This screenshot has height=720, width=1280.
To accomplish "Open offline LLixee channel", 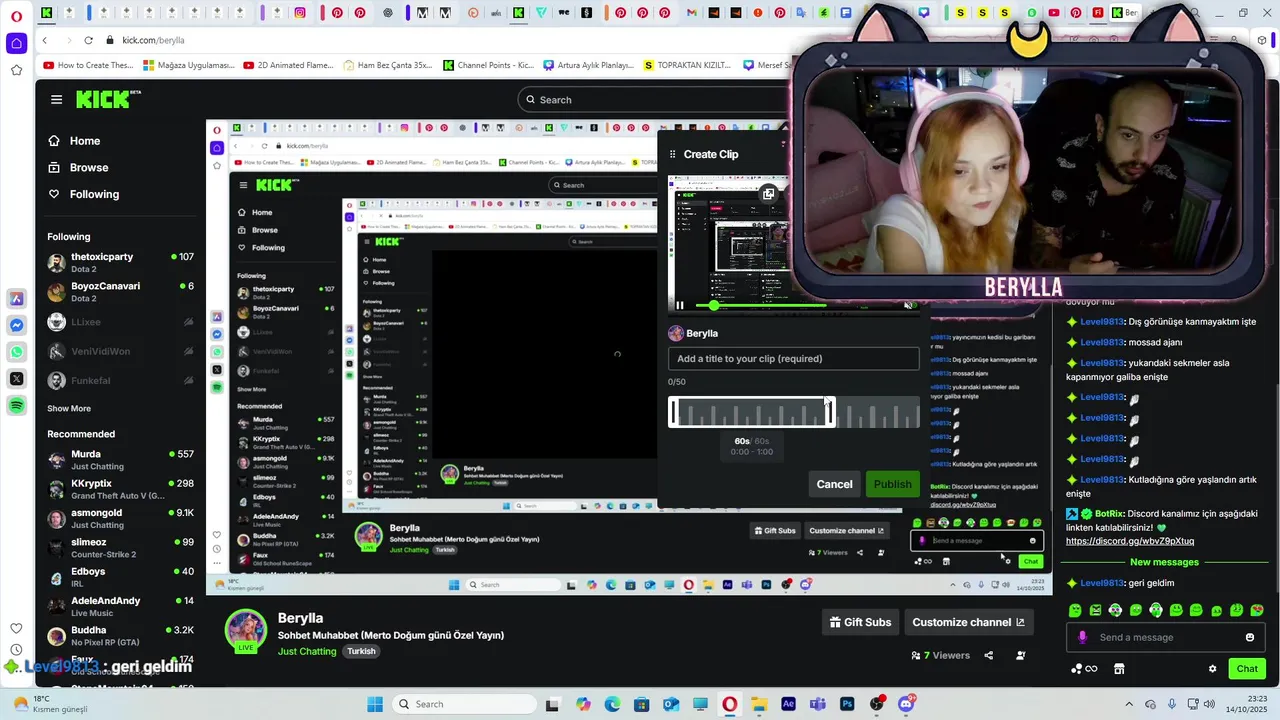I will (120, 322).
